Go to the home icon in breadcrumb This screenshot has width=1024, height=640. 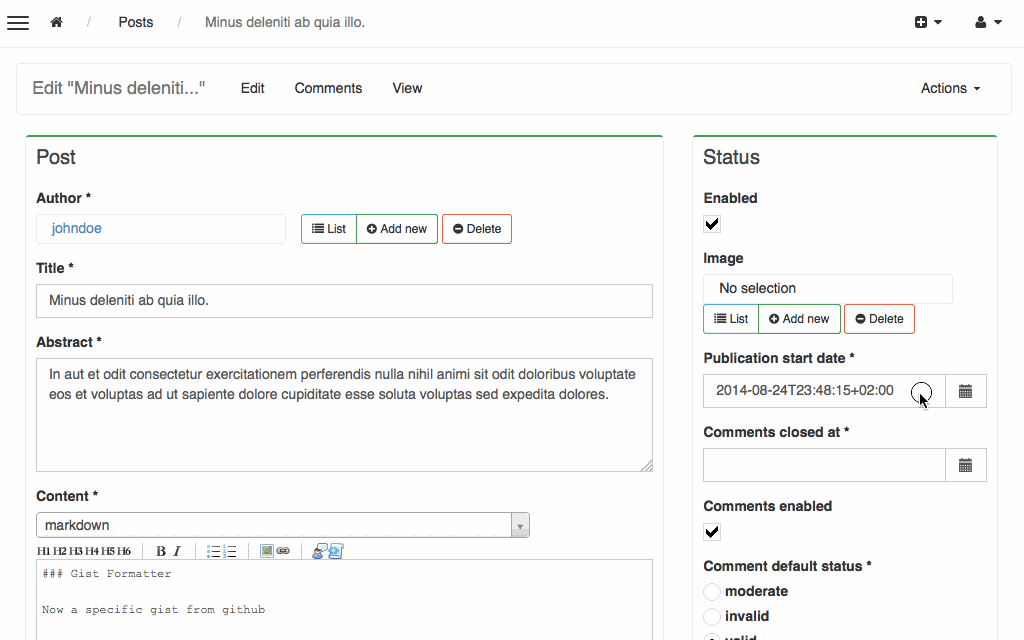[57, 22]
